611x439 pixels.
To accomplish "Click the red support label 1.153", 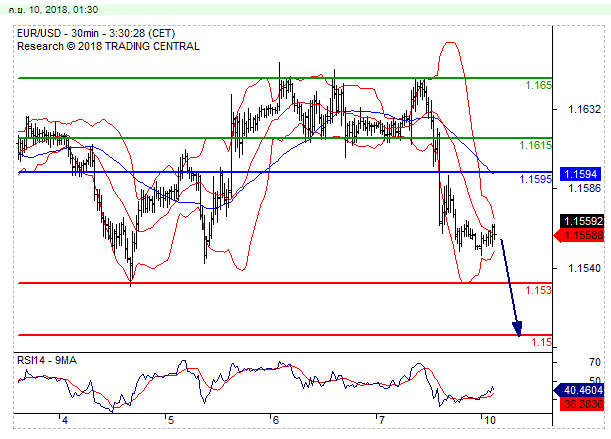I will pos(538,290).
